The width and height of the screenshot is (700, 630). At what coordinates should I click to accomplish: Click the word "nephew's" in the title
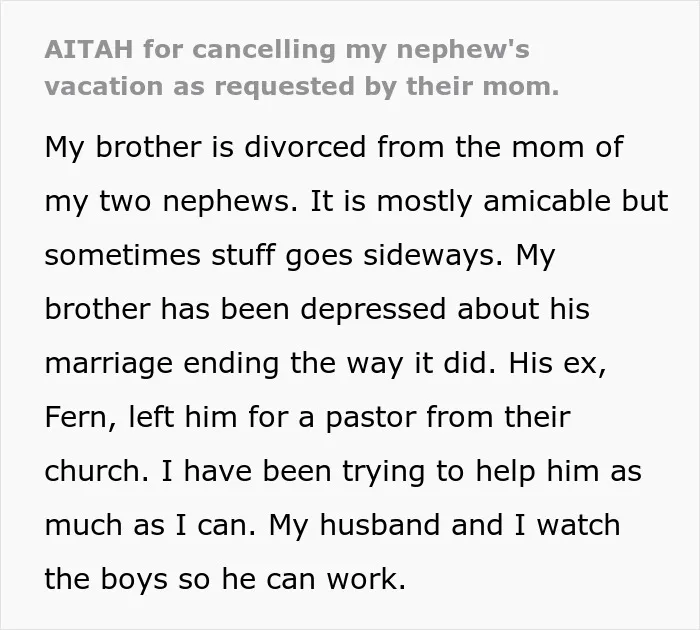(462, 50)
